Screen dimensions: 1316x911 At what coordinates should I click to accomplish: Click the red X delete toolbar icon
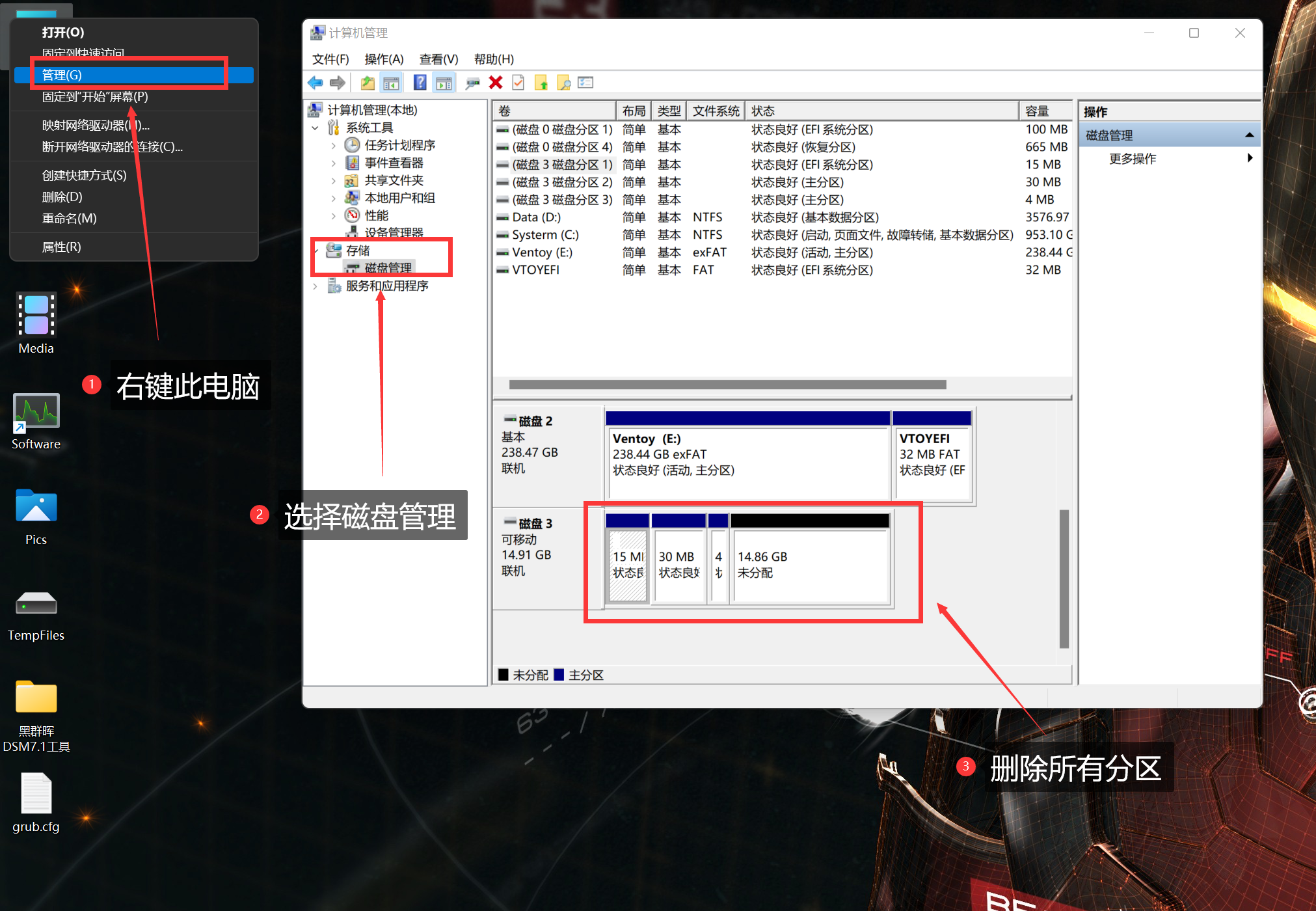pyautogui.click(x=496, y=83)
